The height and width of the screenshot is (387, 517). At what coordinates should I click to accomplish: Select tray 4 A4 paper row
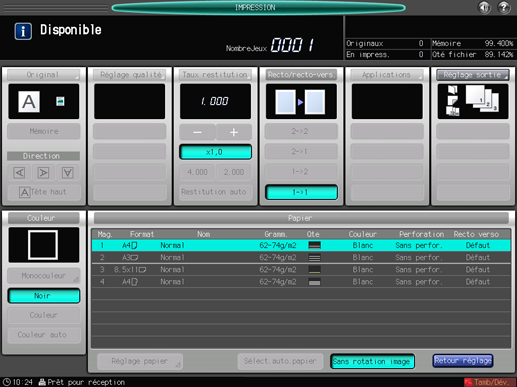301,282
